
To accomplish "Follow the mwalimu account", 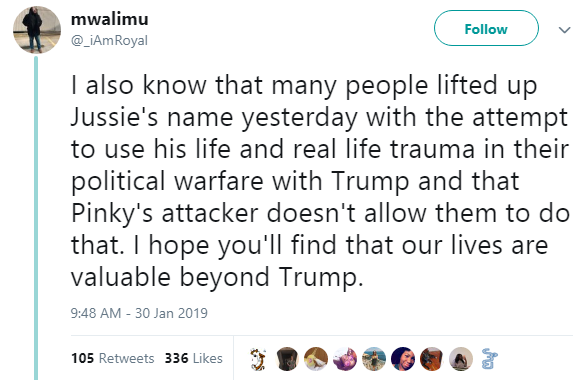I will pos(486,28).
